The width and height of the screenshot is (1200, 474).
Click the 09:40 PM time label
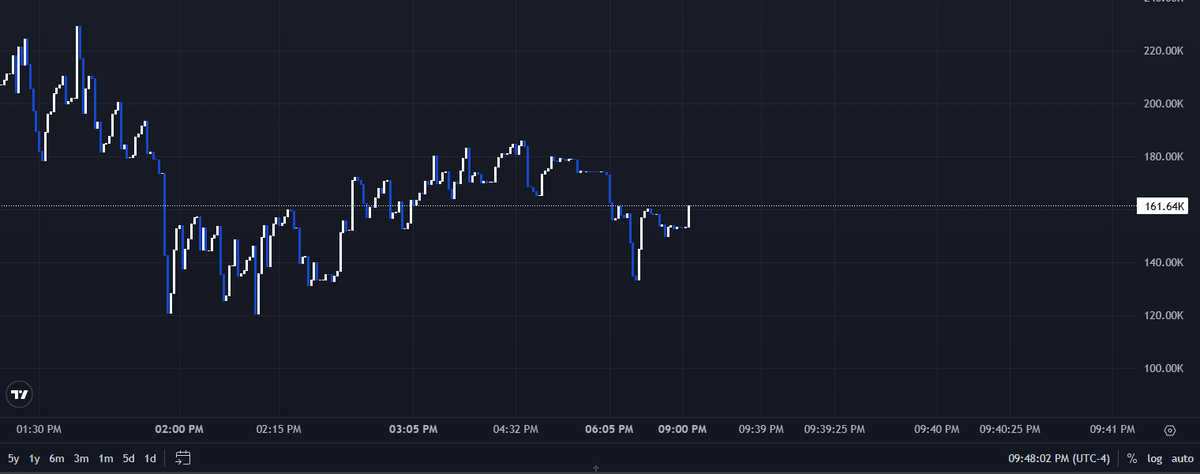click(936, 429)
